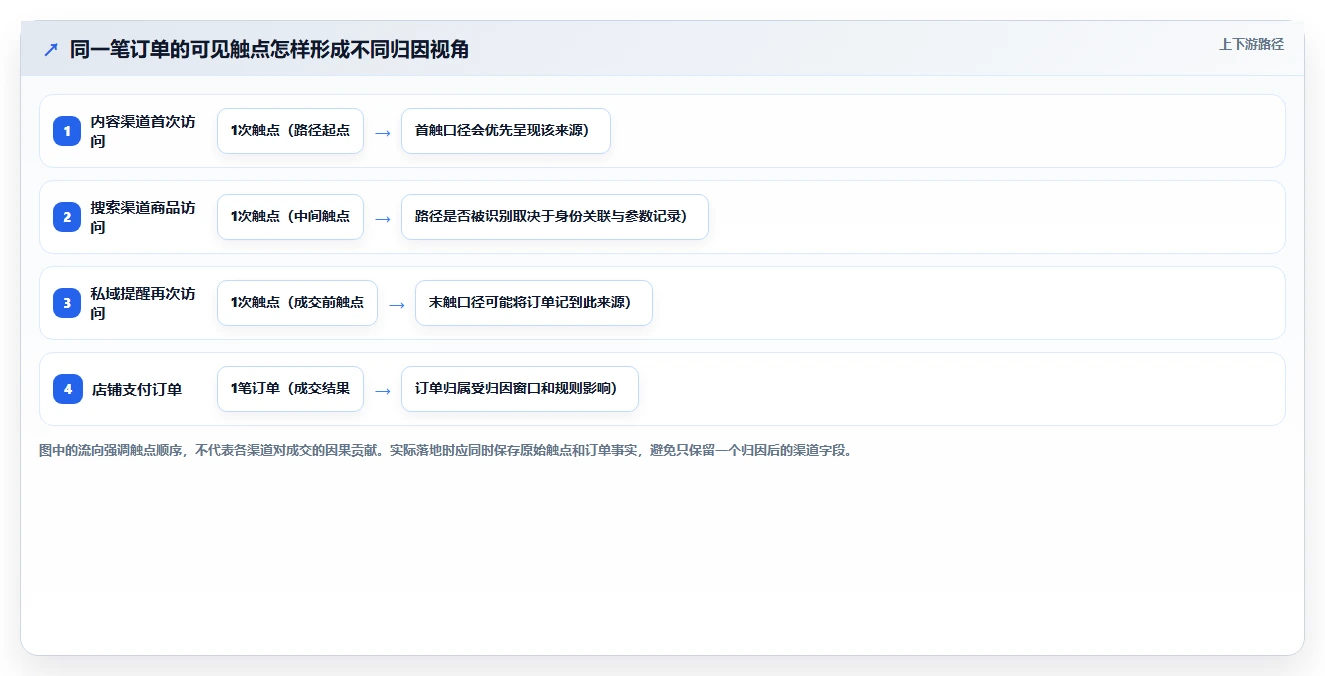Click the 1次触点（成交前触点 chip
The height and width of the screenshot is (676, 1325).
(297, 303)
